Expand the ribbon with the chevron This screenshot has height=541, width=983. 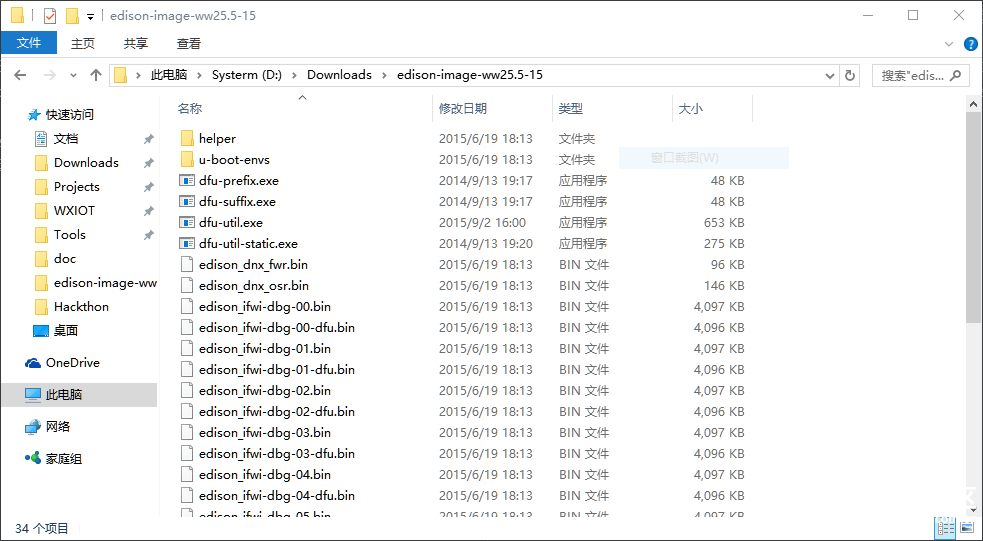949,44
